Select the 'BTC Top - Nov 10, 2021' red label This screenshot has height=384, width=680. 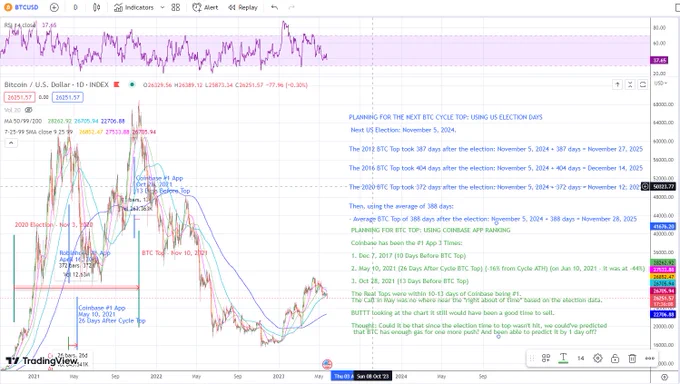click(x=174, y=253)
